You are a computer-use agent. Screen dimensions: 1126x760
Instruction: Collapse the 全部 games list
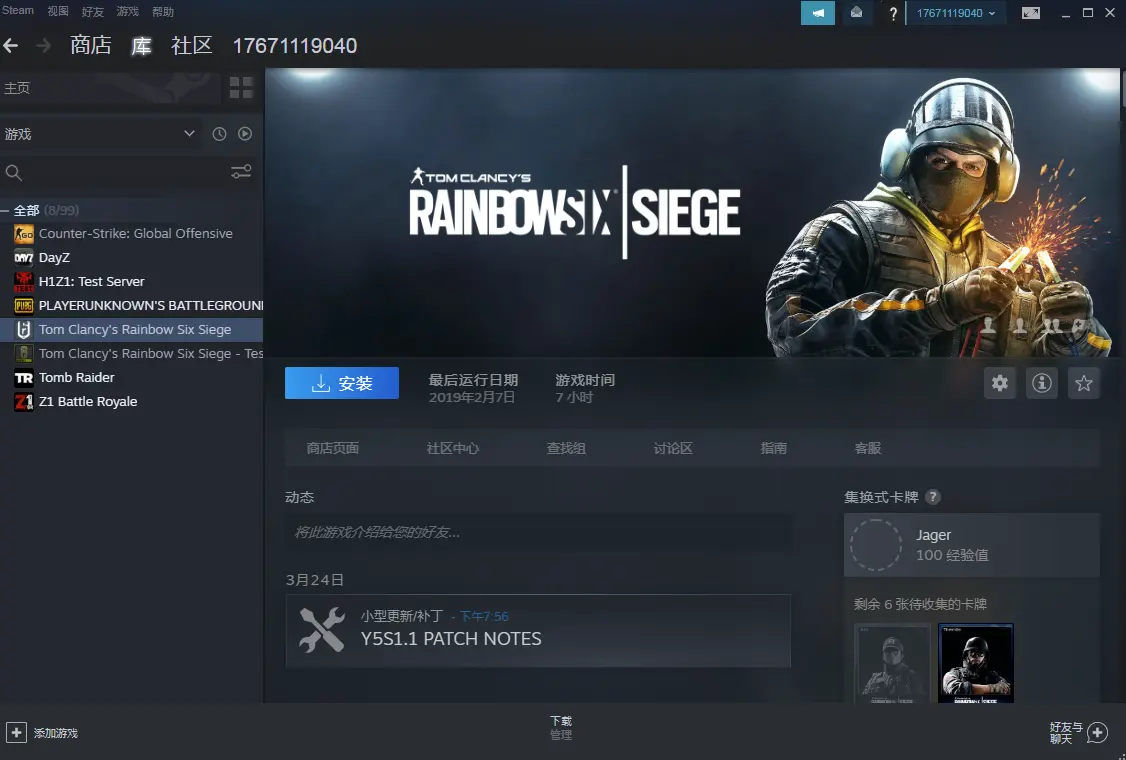[x=5, y=210]
